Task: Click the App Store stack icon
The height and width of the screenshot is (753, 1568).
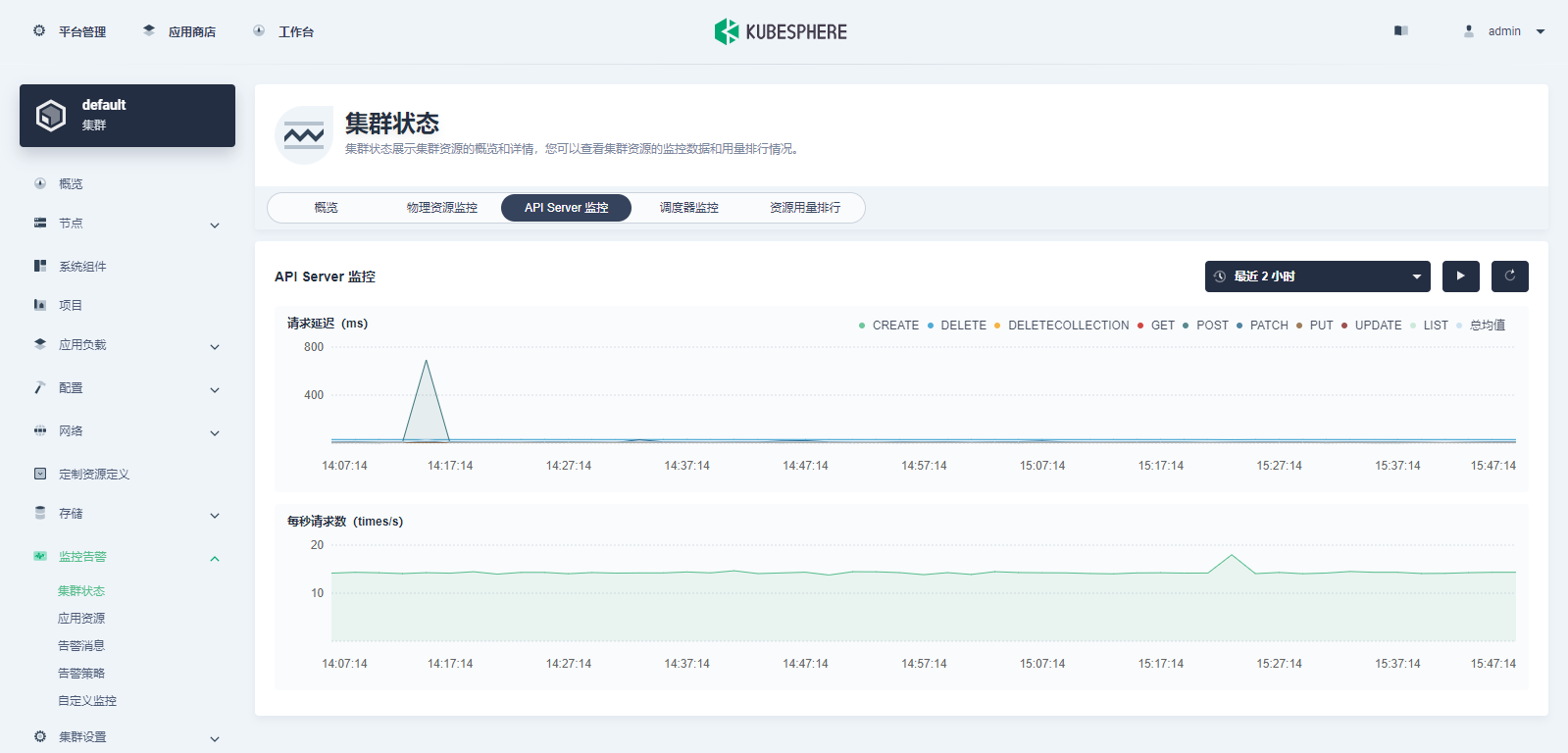Action: (x=149, y=31)
